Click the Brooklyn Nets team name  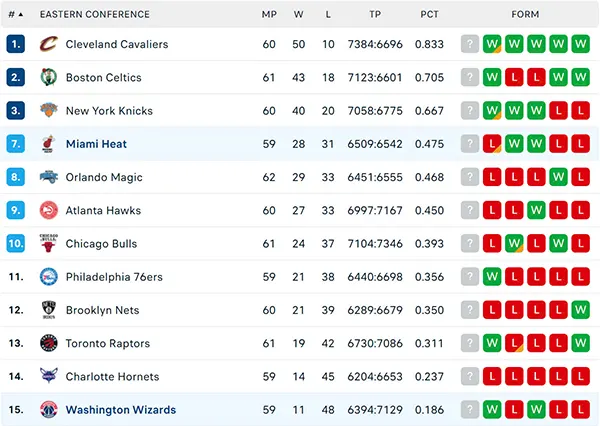[102, 310]
